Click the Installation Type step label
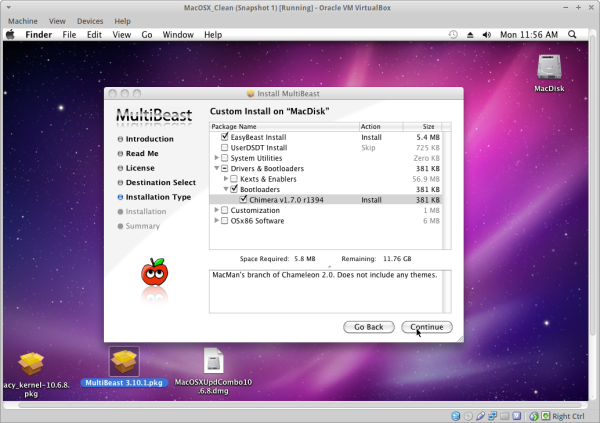Screen dimensions: 600x423 pyautogui.click(x=158, y=197)
